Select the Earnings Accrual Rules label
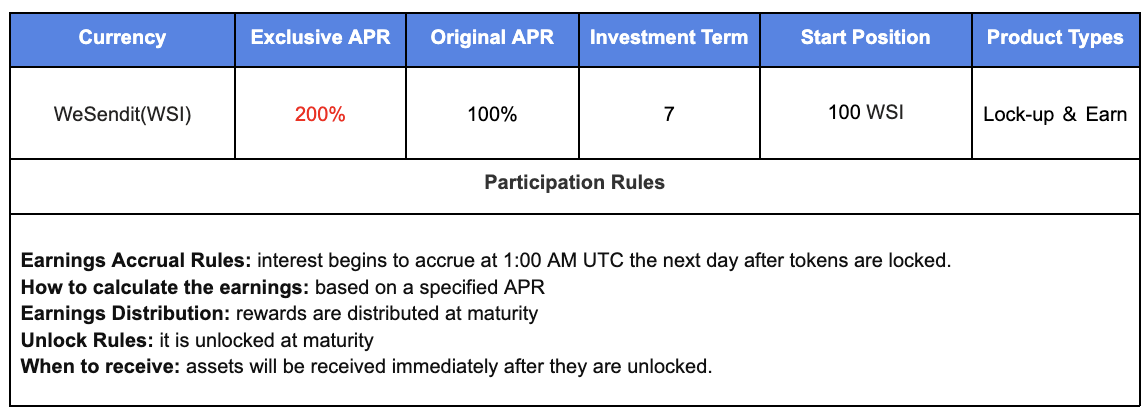 tap(137, 262)
